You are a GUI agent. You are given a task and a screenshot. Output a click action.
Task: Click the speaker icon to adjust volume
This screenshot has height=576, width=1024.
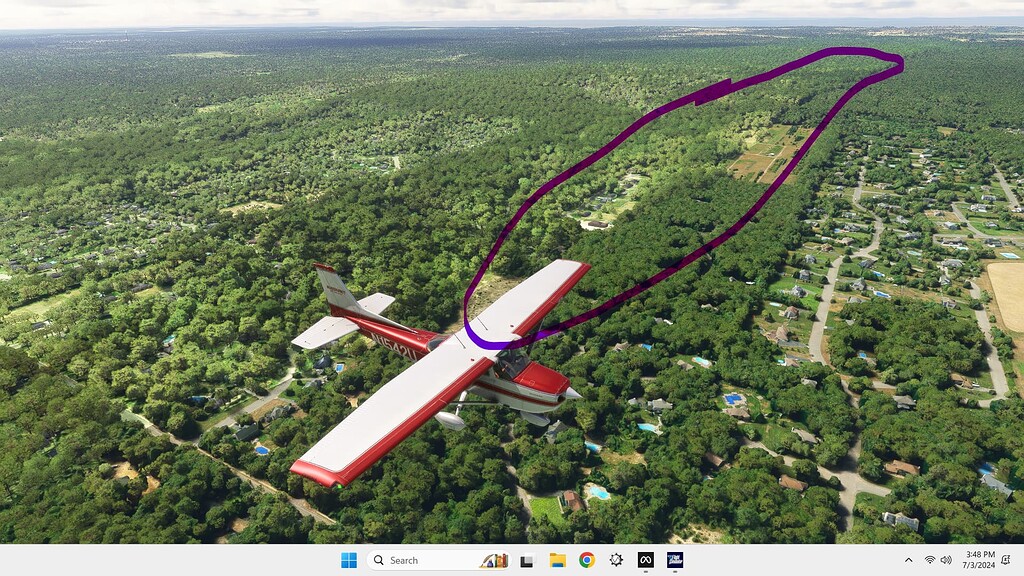(x=947, y=561)
